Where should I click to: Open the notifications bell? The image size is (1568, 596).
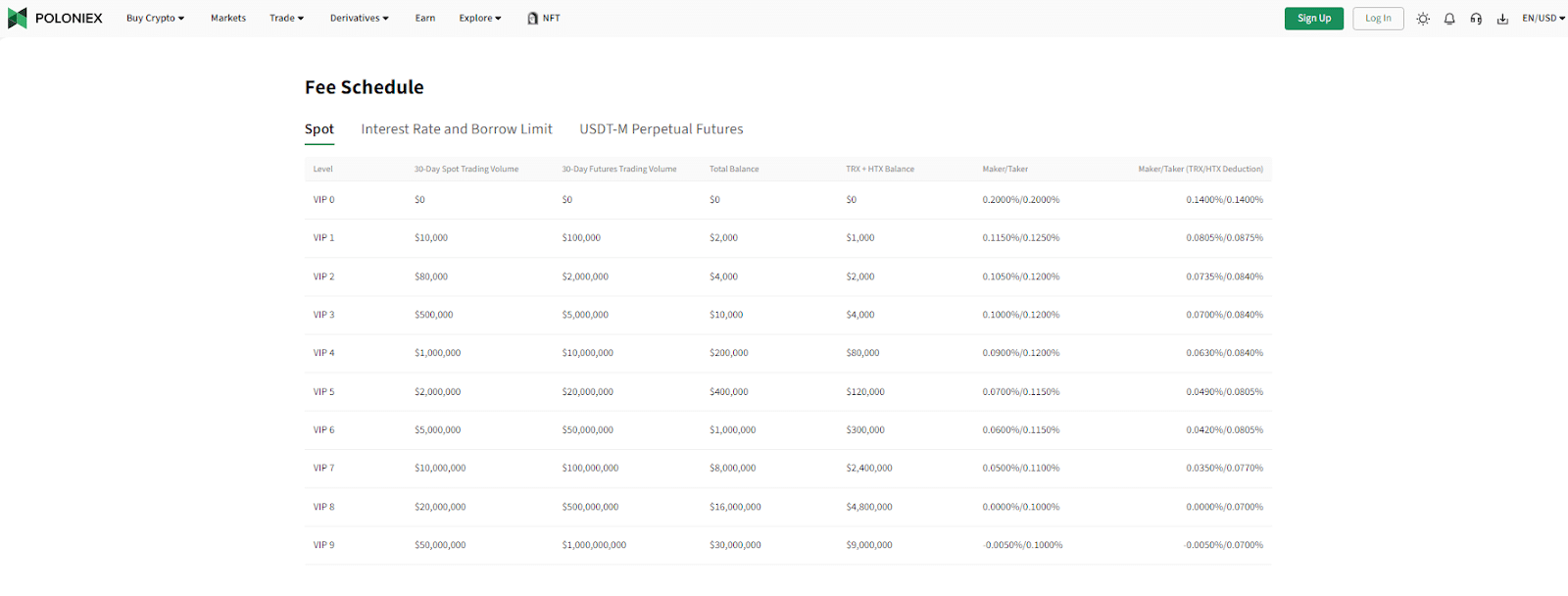coord(1449,19)
